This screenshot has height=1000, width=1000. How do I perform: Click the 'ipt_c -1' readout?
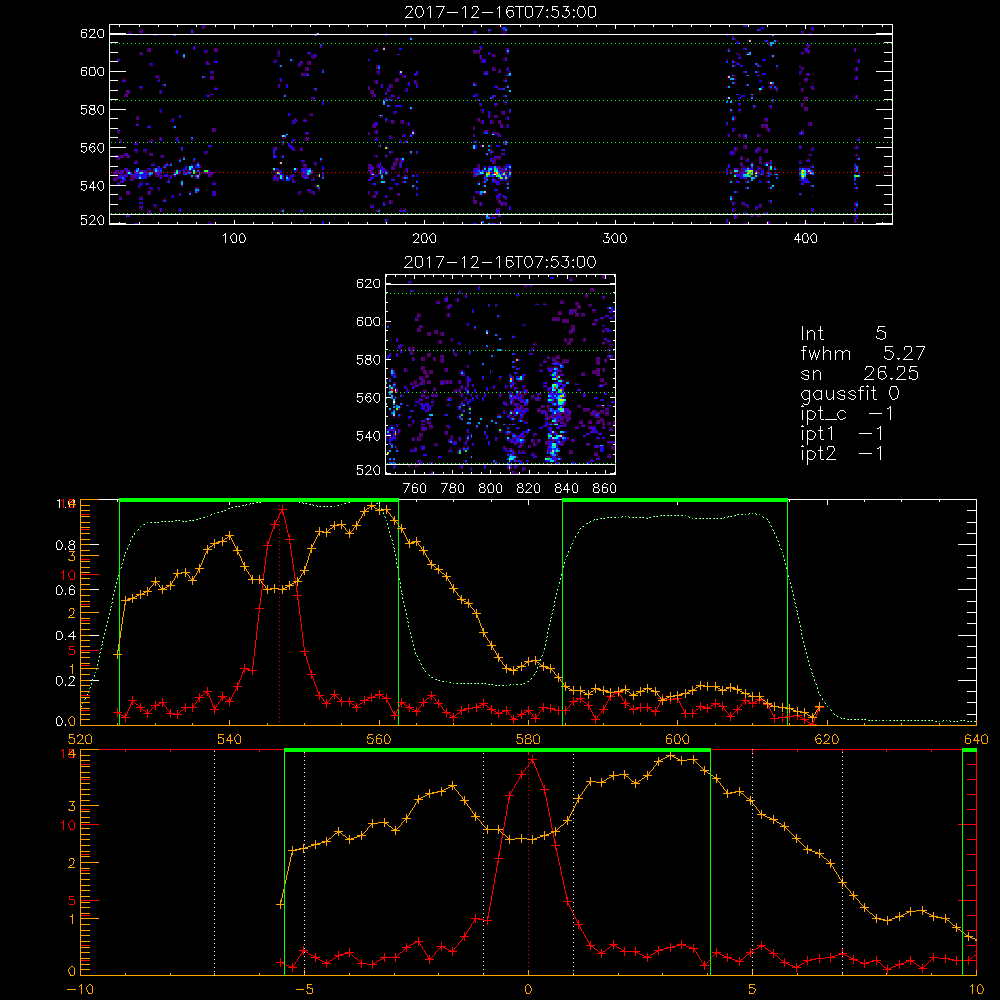click(x=847, y=414)
